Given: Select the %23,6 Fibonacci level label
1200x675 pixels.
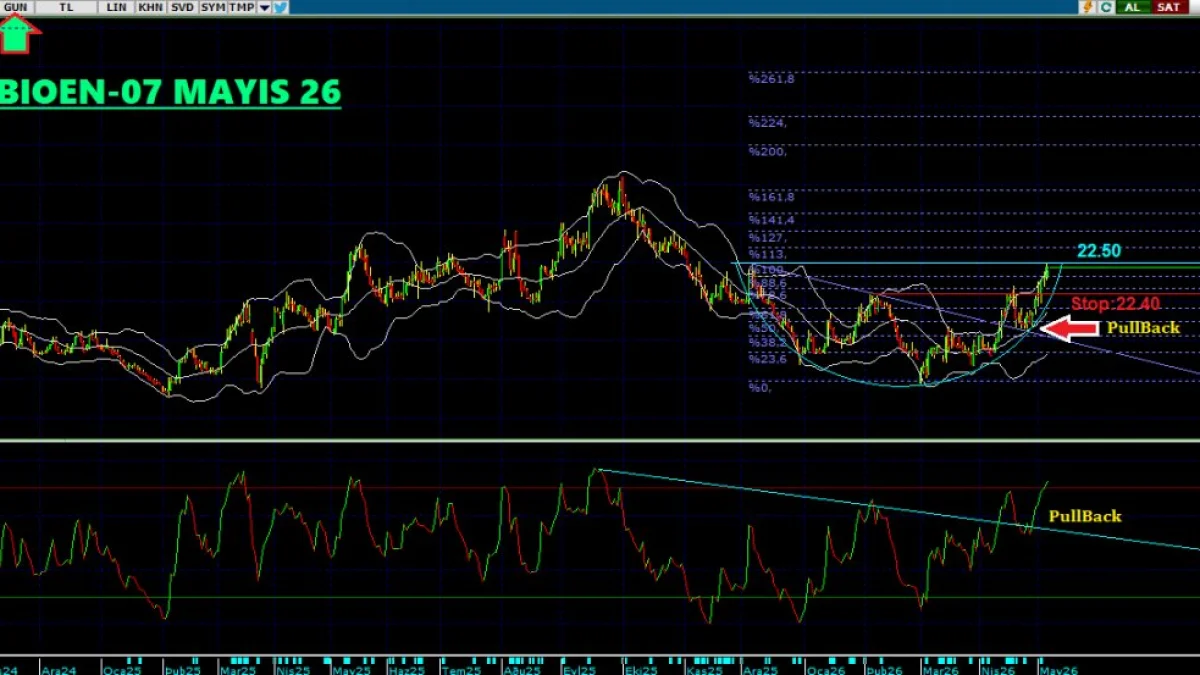Looking at the screenshot, I should coord(767,359).
